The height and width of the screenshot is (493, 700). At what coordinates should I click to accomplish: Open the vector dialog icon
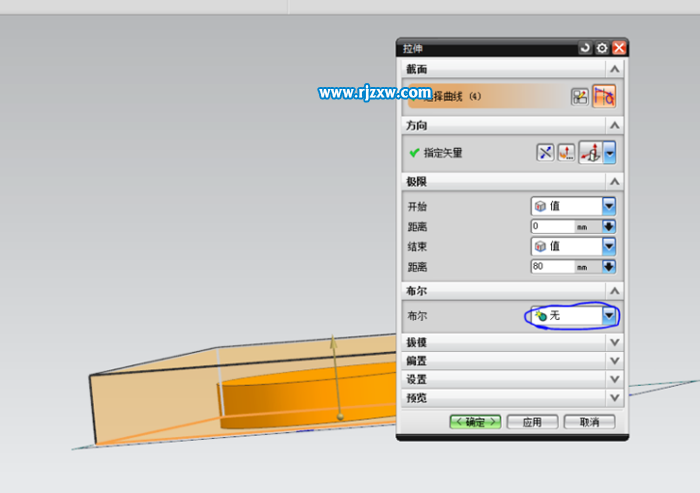(566, 153)
